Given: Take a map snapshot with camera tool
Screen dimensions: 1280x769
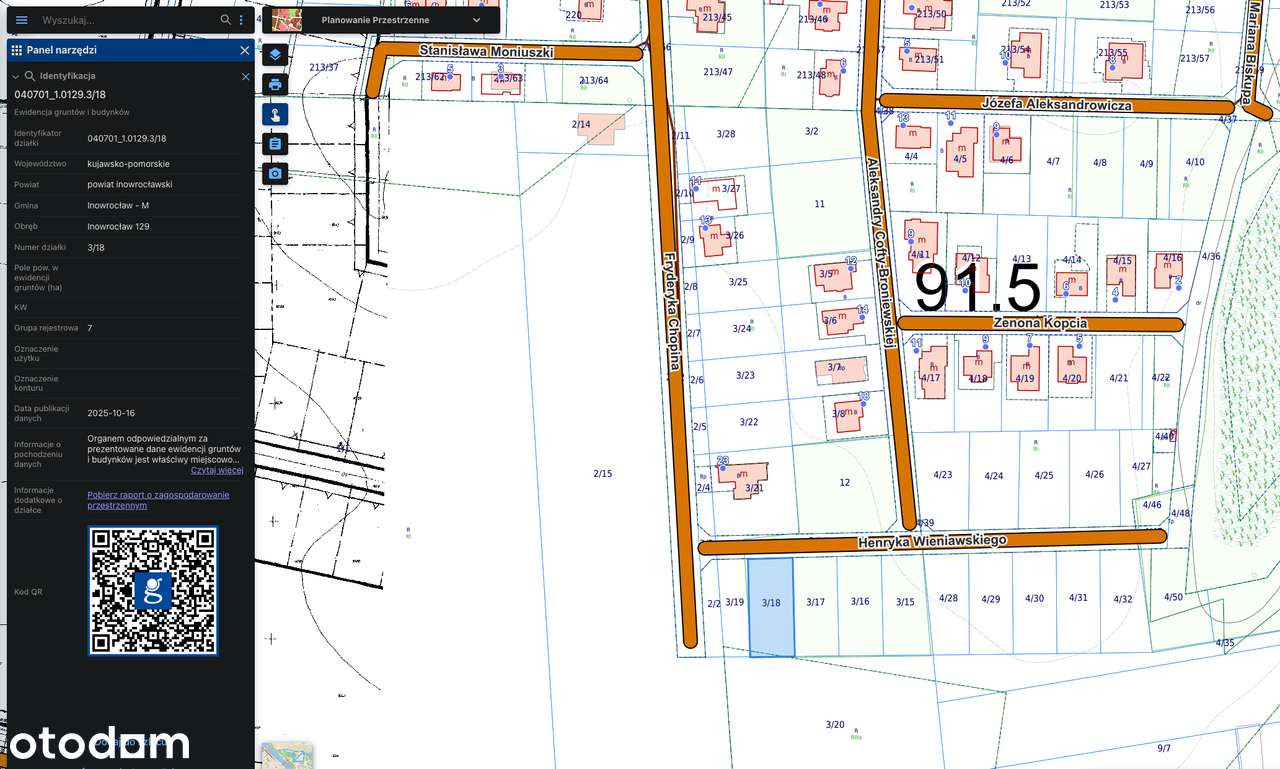Looking at the screenshot, I should click(x=275, y=174).
